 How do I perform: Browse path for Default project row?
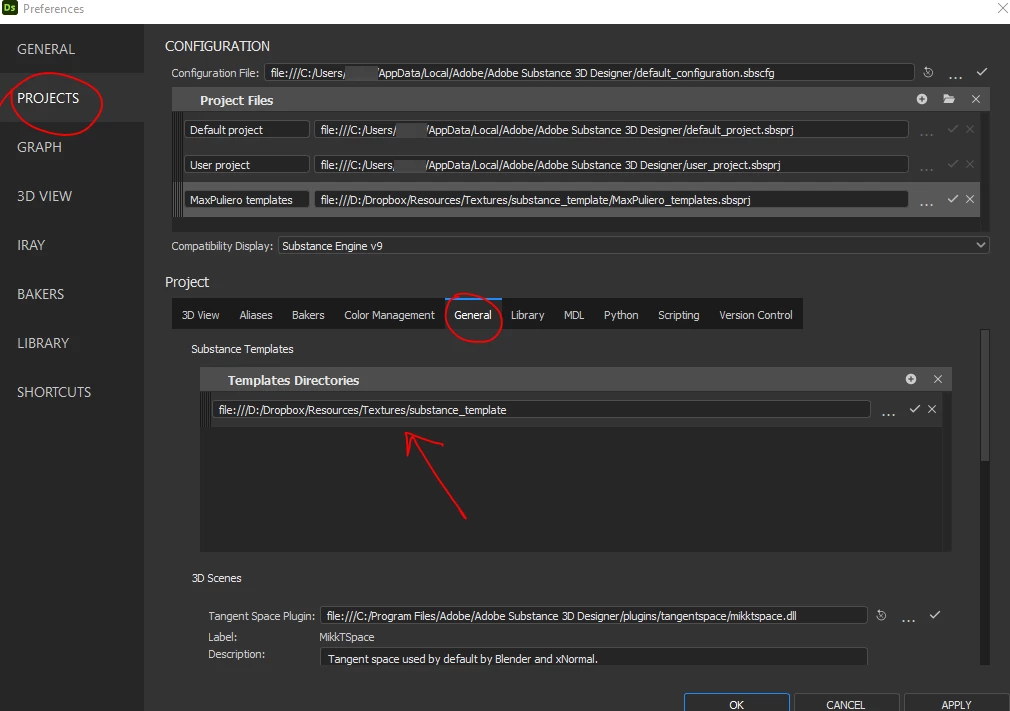coord(926,133)
